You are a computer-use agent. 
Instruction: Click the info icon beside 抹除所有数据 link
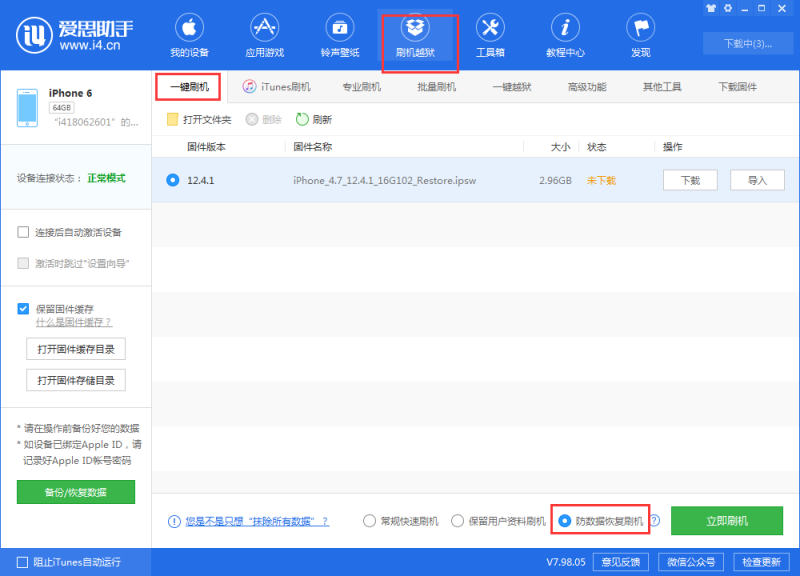(x=174, y=521)
